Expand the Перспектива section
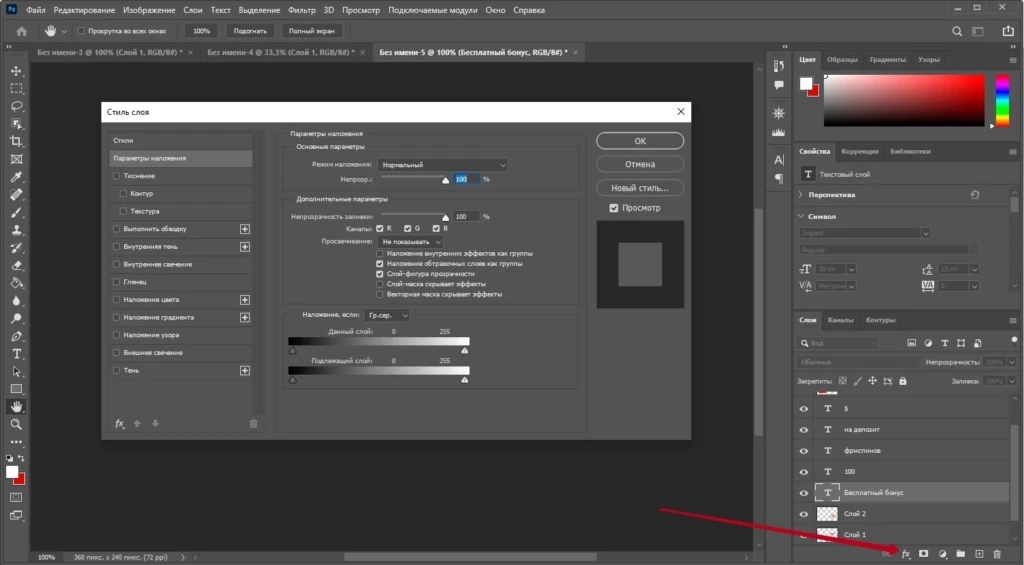The height and width of the screenshot is (565, 1024). point(801,195)
